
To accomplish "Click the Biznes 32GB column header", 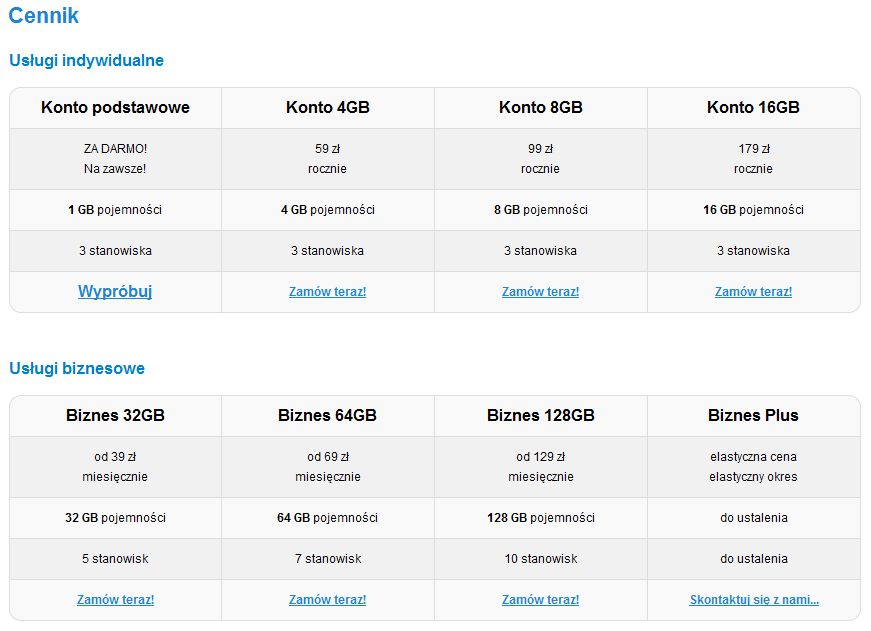I will pos(115,415).
